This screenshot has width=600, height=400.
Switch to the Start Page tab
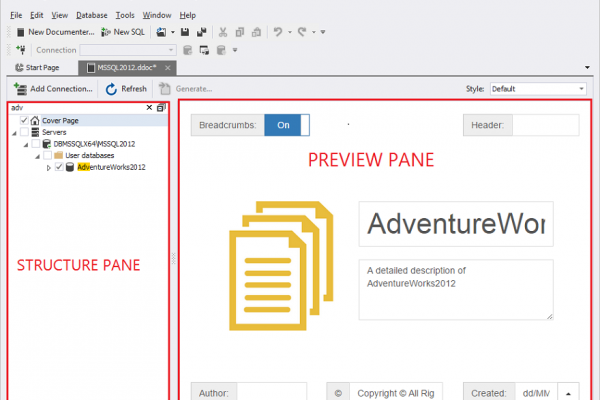(37, 68)
